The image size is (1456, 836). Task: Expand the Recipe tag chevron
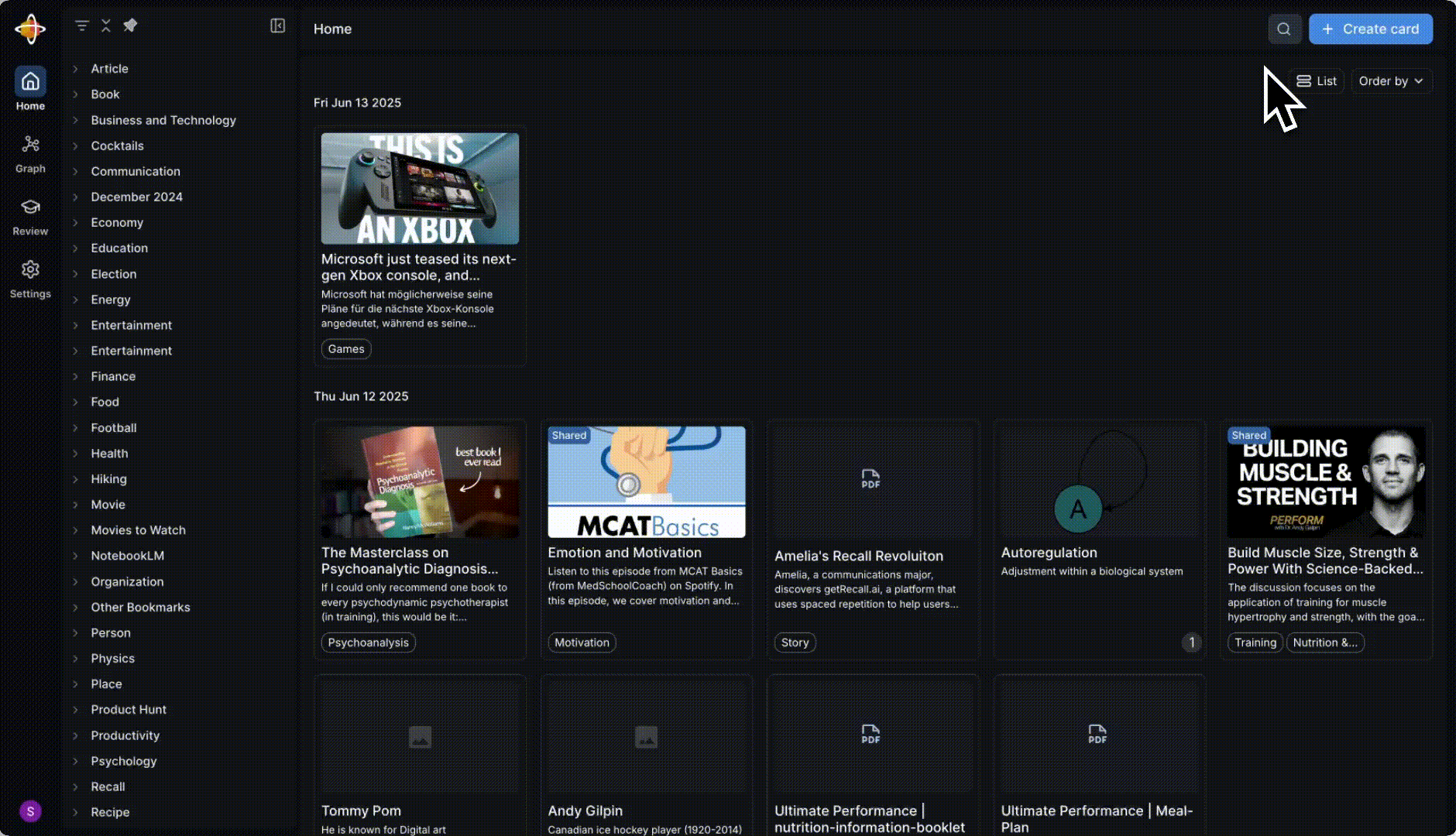75,812
